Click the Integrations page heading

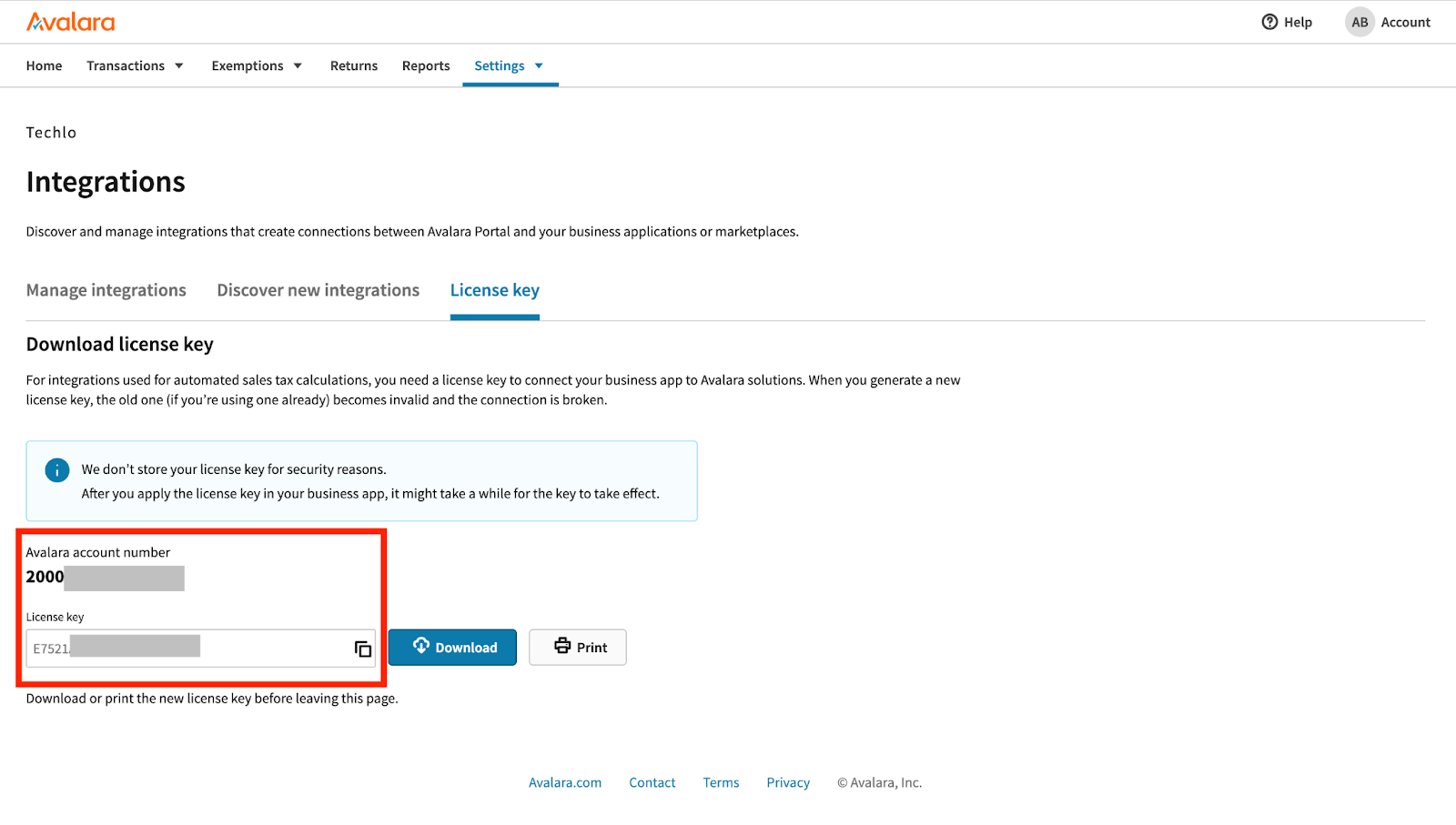click(106, 182)
